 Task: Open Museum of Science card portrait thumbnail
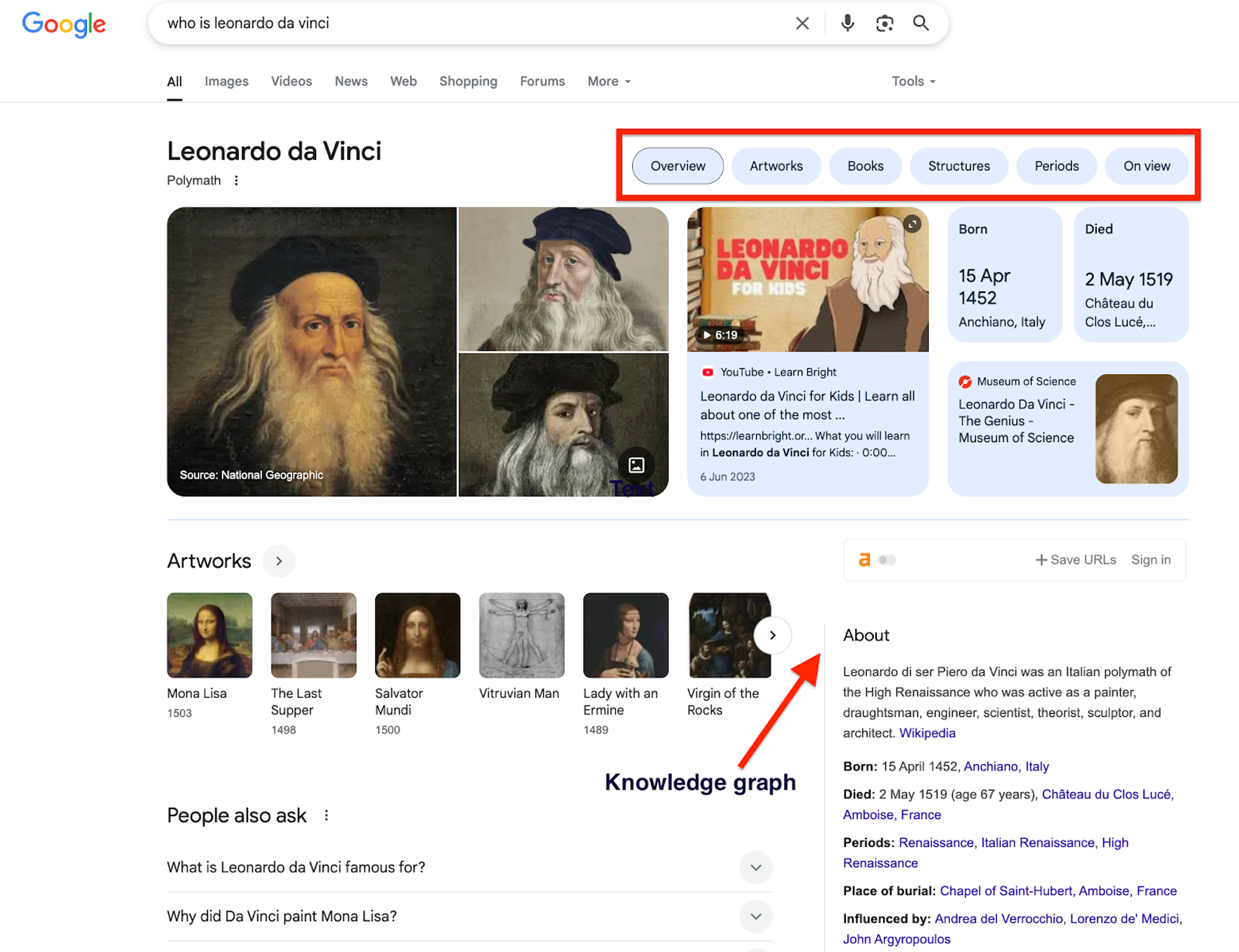tap(1136, 429)
